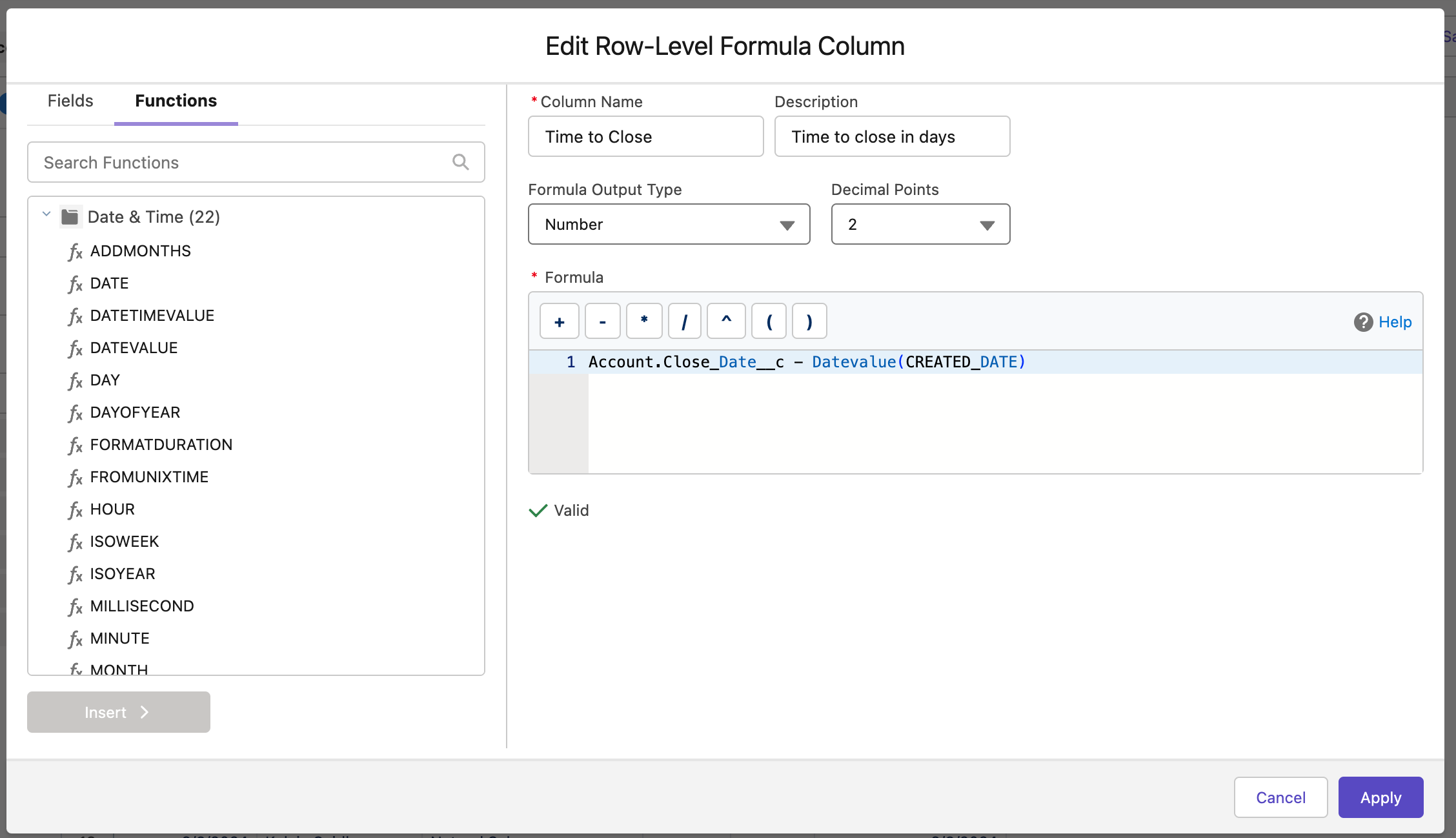Choose the ADDMONTHS function from list
Image resolution: width=1456 pixels, height=838 pixels.
140,251
